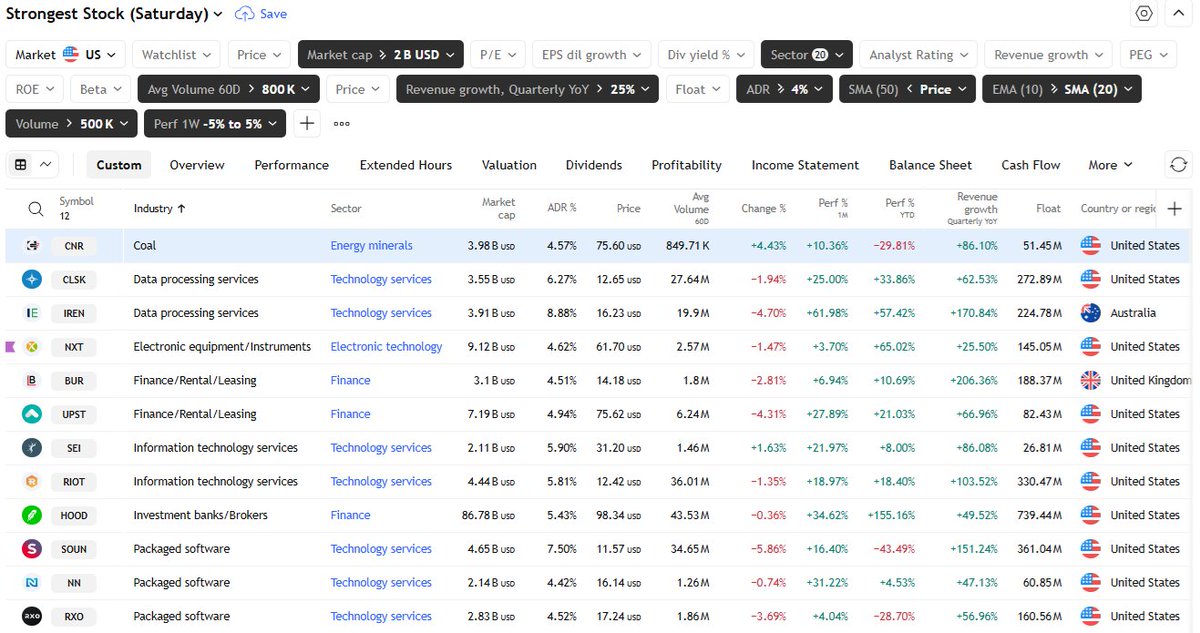Open the Finance sector link in HOOD row

tap(350, 515)
